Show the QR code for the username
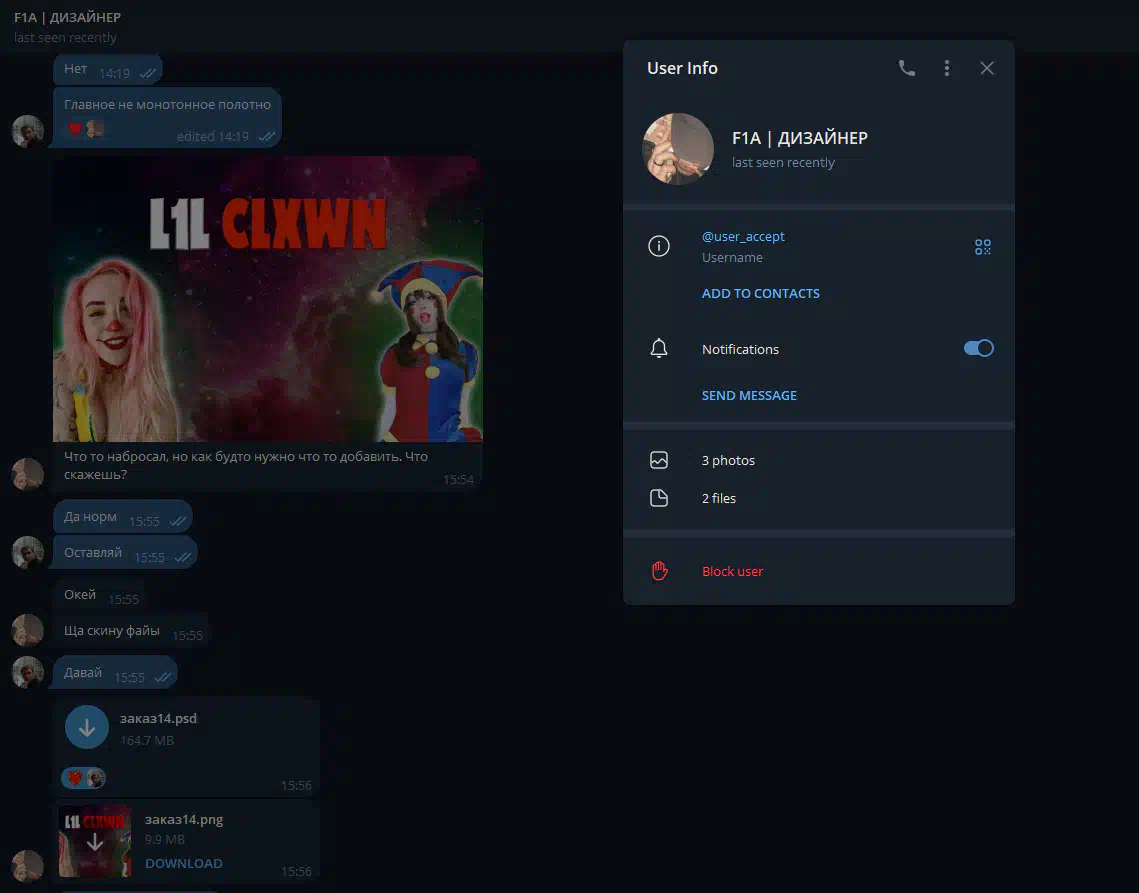Screen dimensions: 1139x893 coord(982,247)
